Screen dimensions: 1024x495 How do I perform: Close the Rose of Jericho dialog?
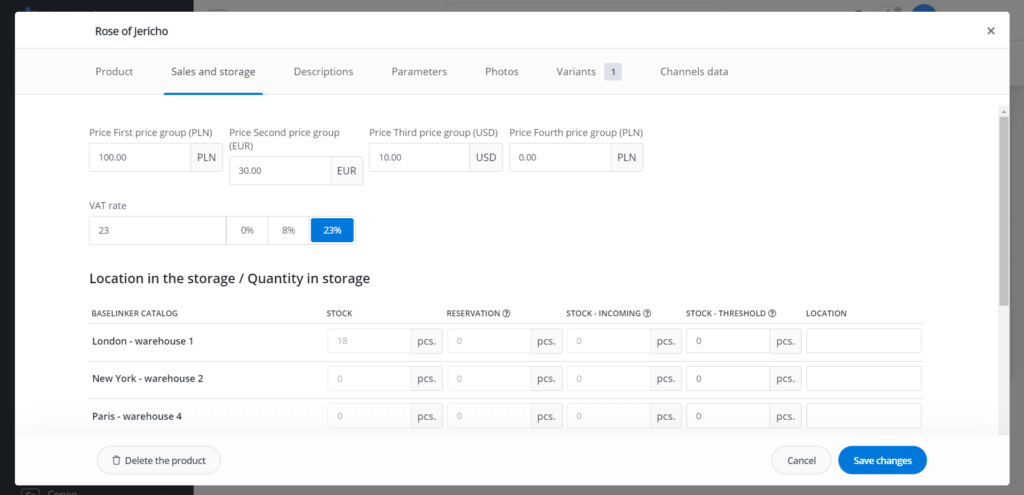click(x=991, y=31)
